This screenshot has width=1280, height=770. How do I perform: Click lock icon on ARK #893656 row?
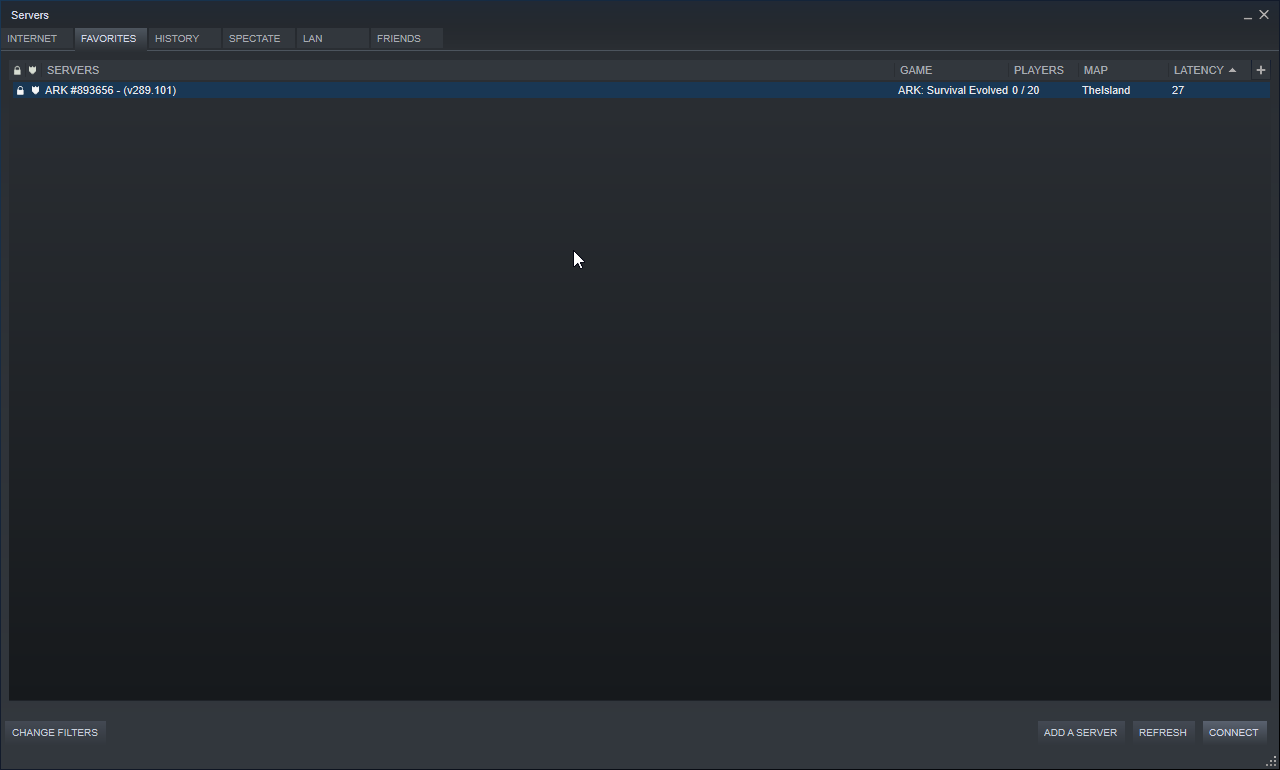coord(20,90)
